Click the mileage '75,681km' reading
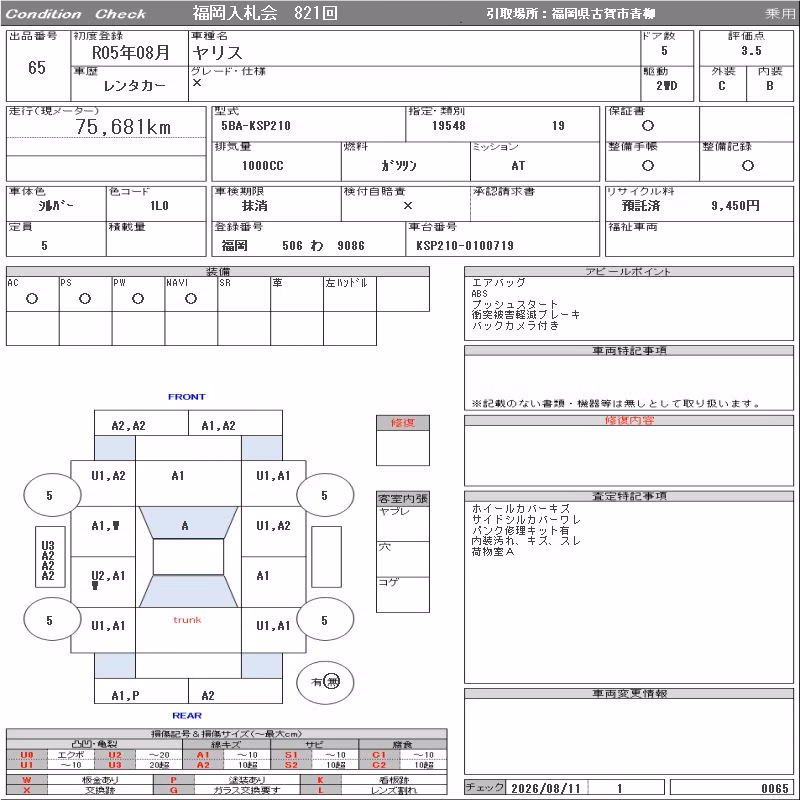The image size is (800, 800). [x=123, y=127]
